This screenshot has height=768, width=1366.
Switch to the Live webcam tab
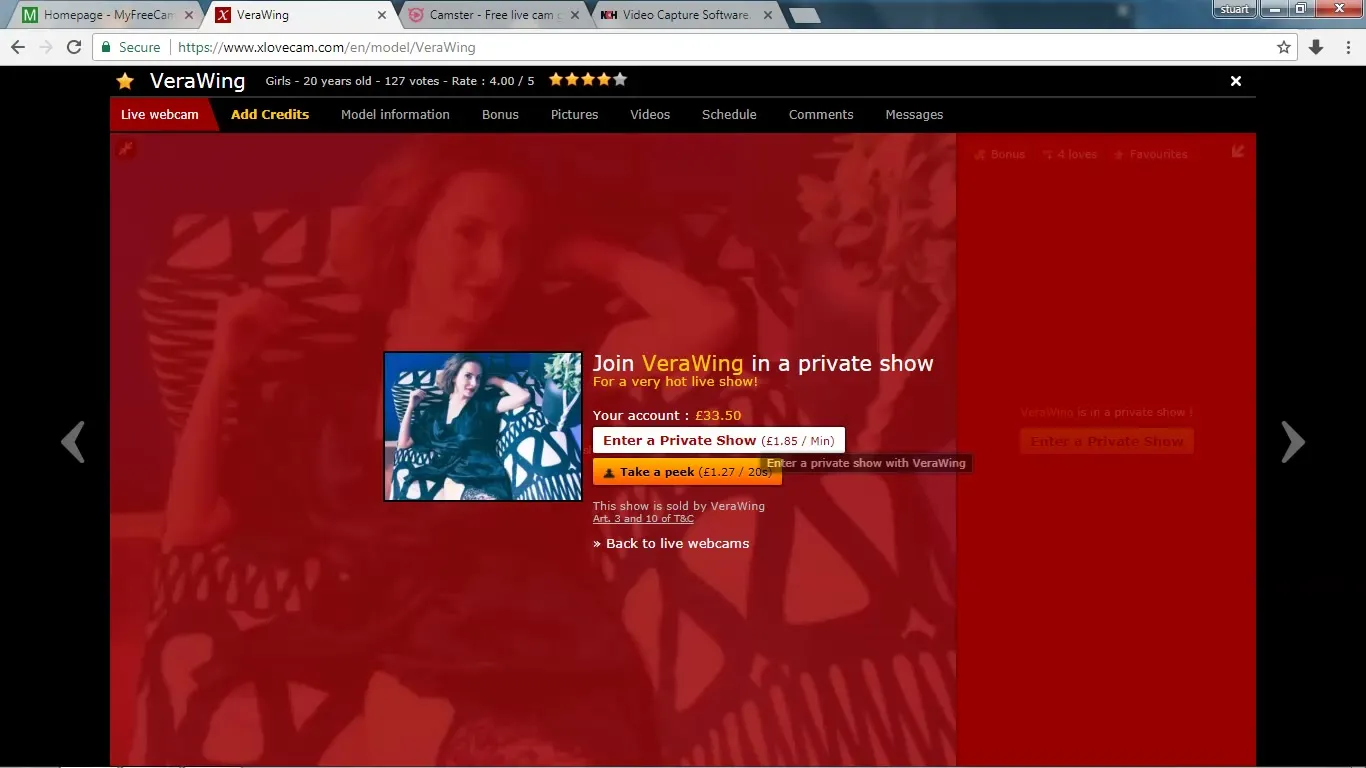160,114
